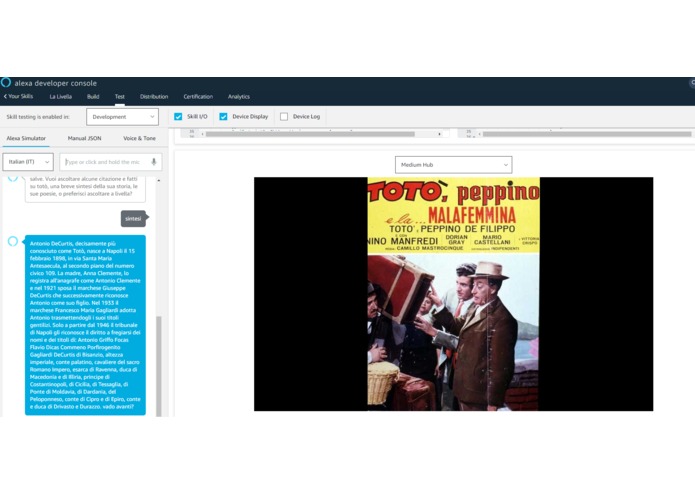
Task: Toggle the Skill I/O checkbox
Action: [x=178, y=117]
